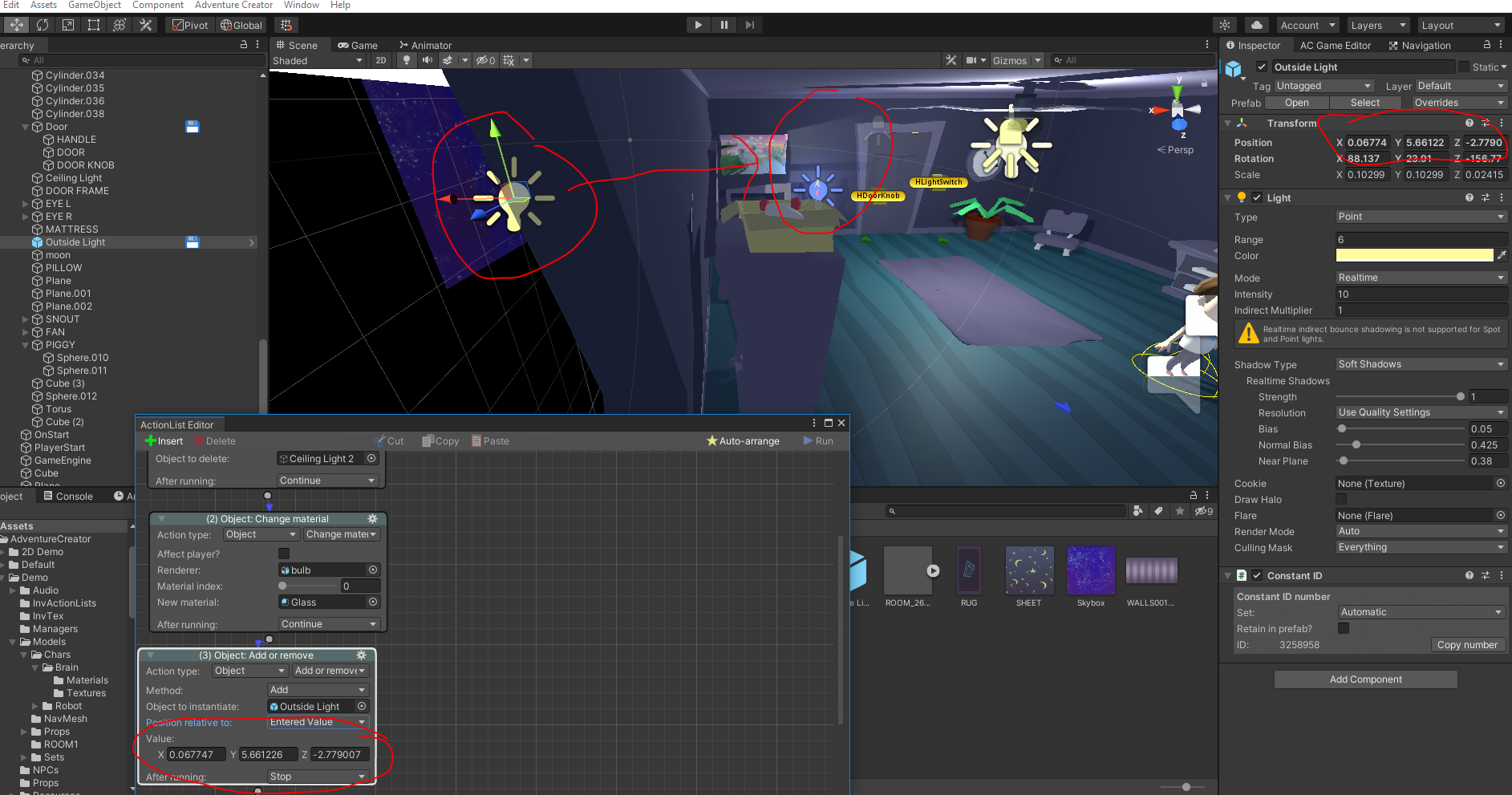Open the Light Type dropdown
The height and width of the screenshot is (795, 1512).
point(1421,217)
